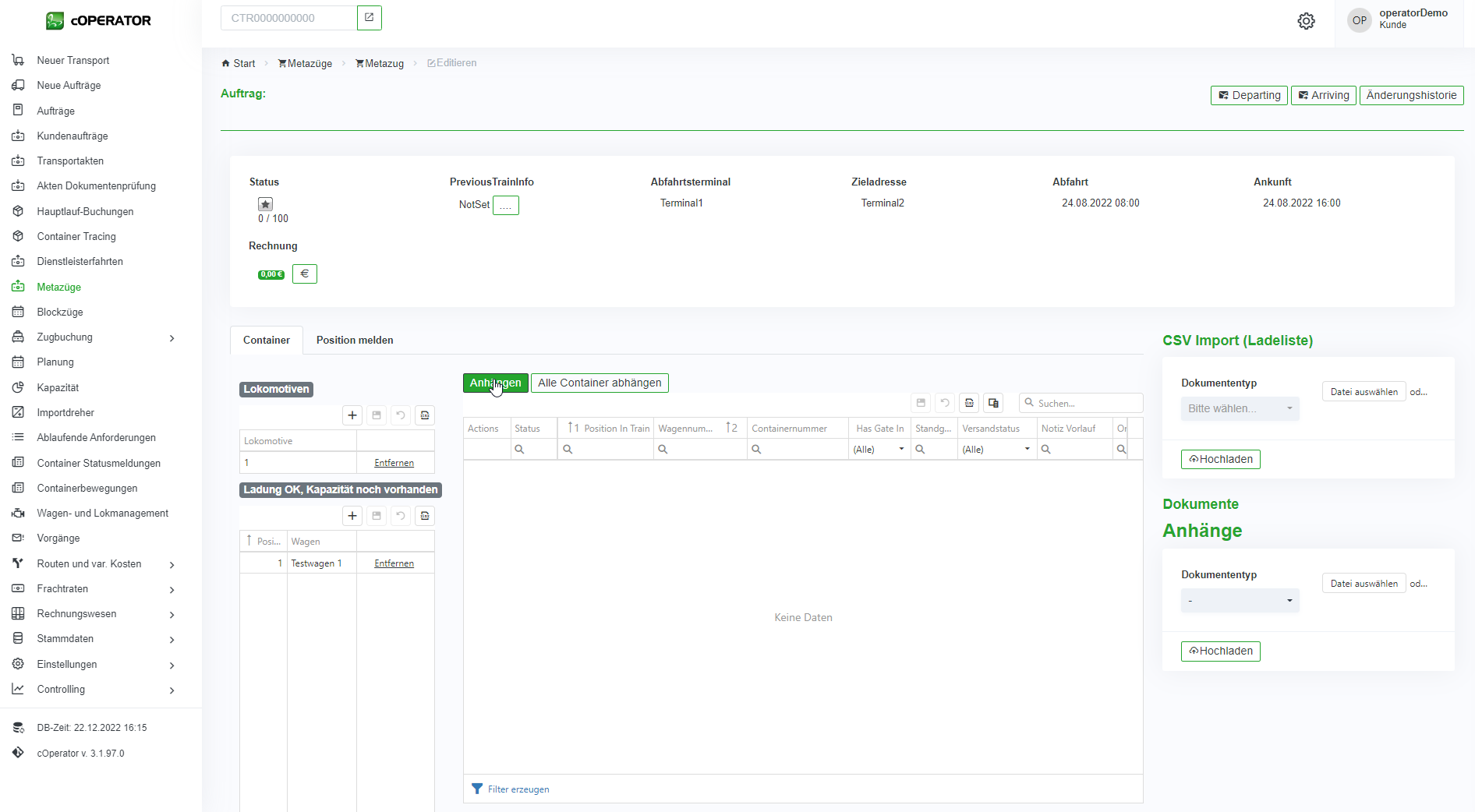Open the CSV Import Dokumententyp dropdown

click(1240, 408)
